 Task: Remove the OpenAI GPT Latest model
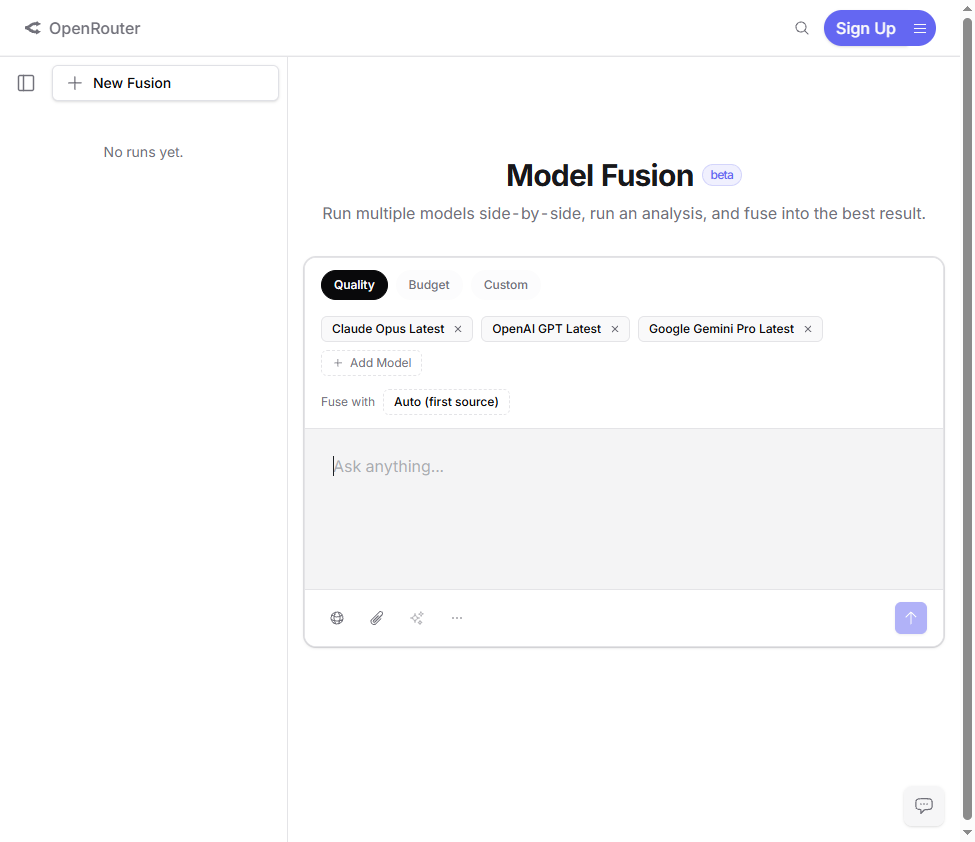[x=614, y=329]
